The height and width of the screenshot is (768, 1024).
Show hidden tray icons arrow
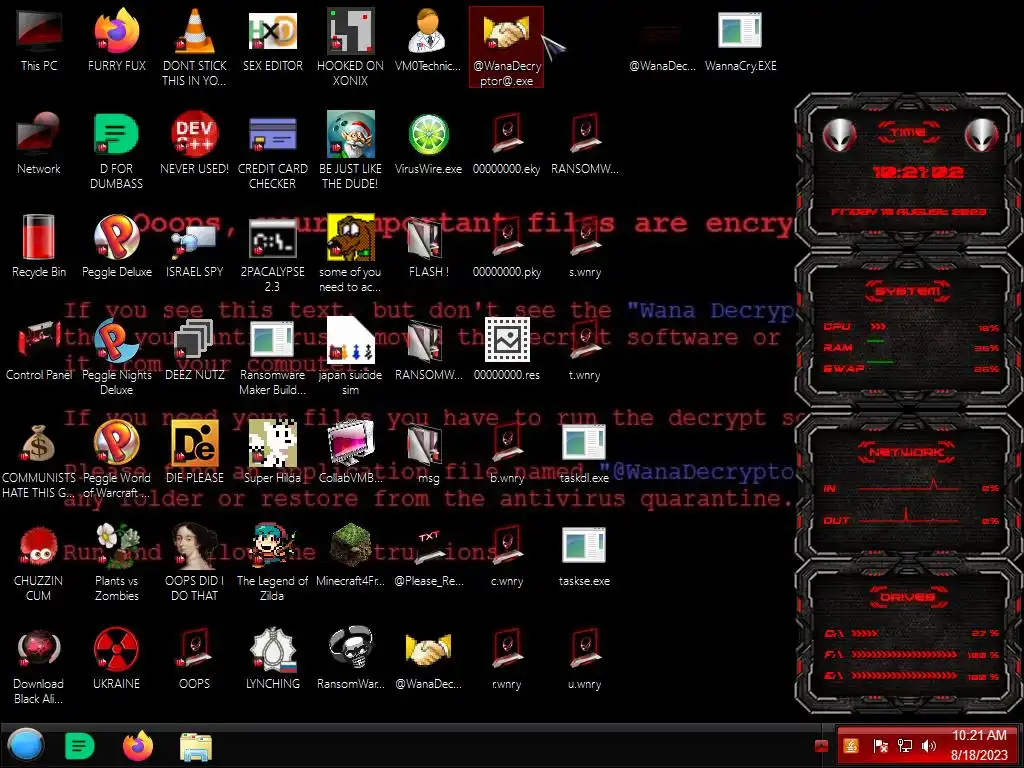pos(822,745)
